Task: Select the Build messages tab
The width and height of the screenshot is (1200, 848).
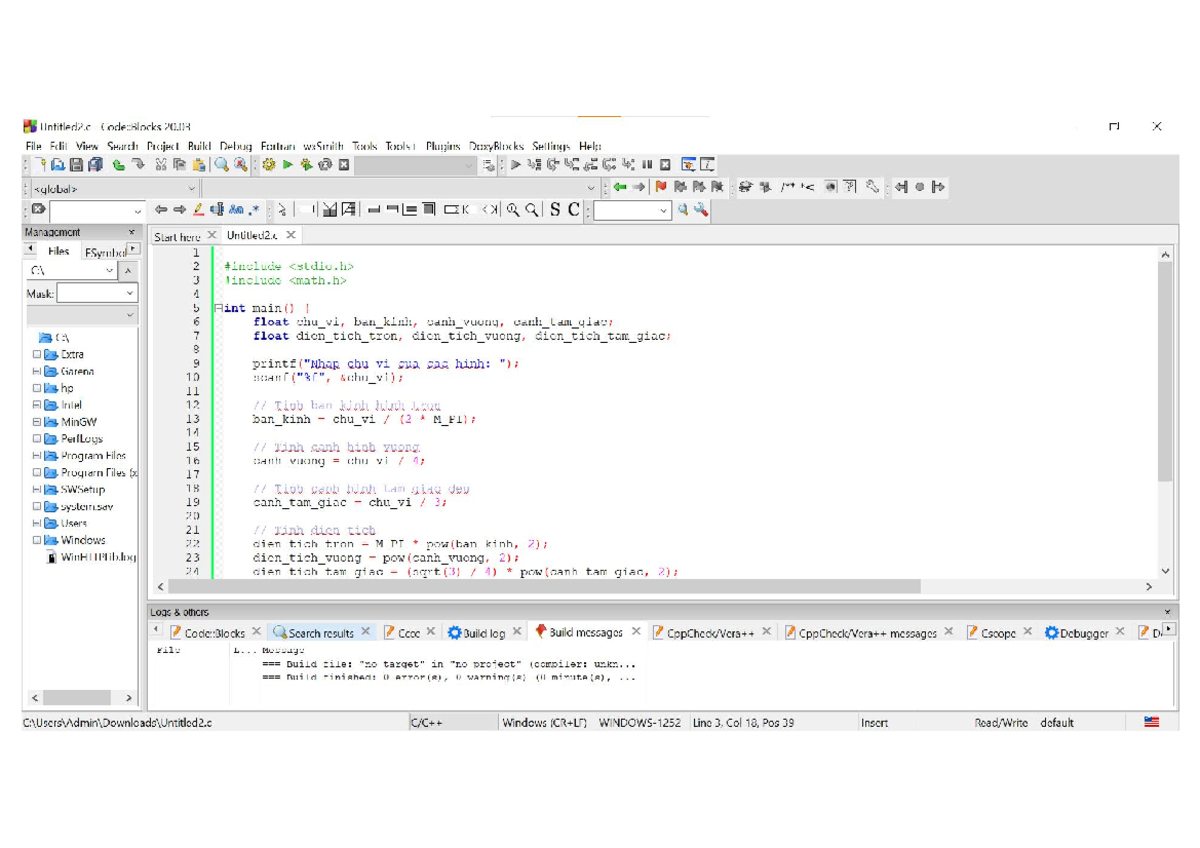Action: coord(587,632)
